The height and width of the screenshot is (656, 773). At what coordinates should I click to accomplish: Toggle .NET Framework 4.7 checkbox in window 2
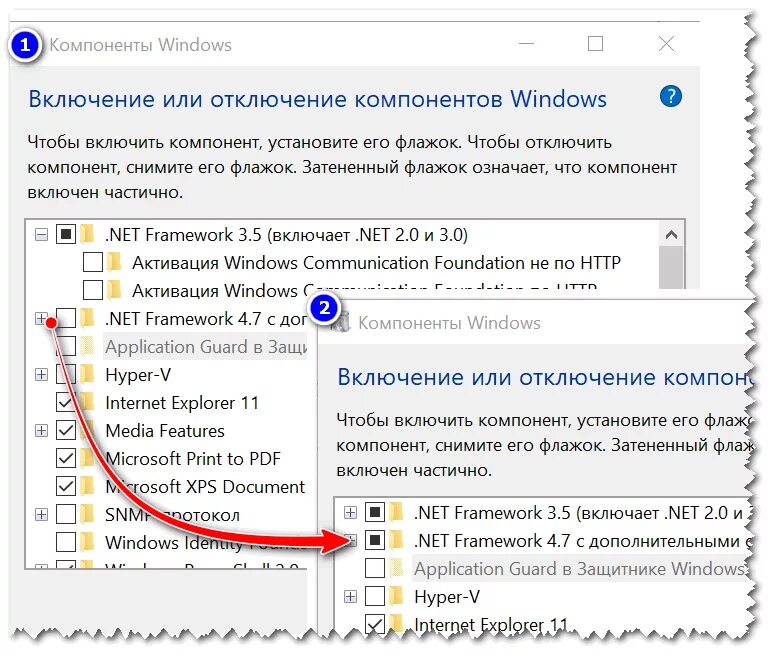pos(375,541)
